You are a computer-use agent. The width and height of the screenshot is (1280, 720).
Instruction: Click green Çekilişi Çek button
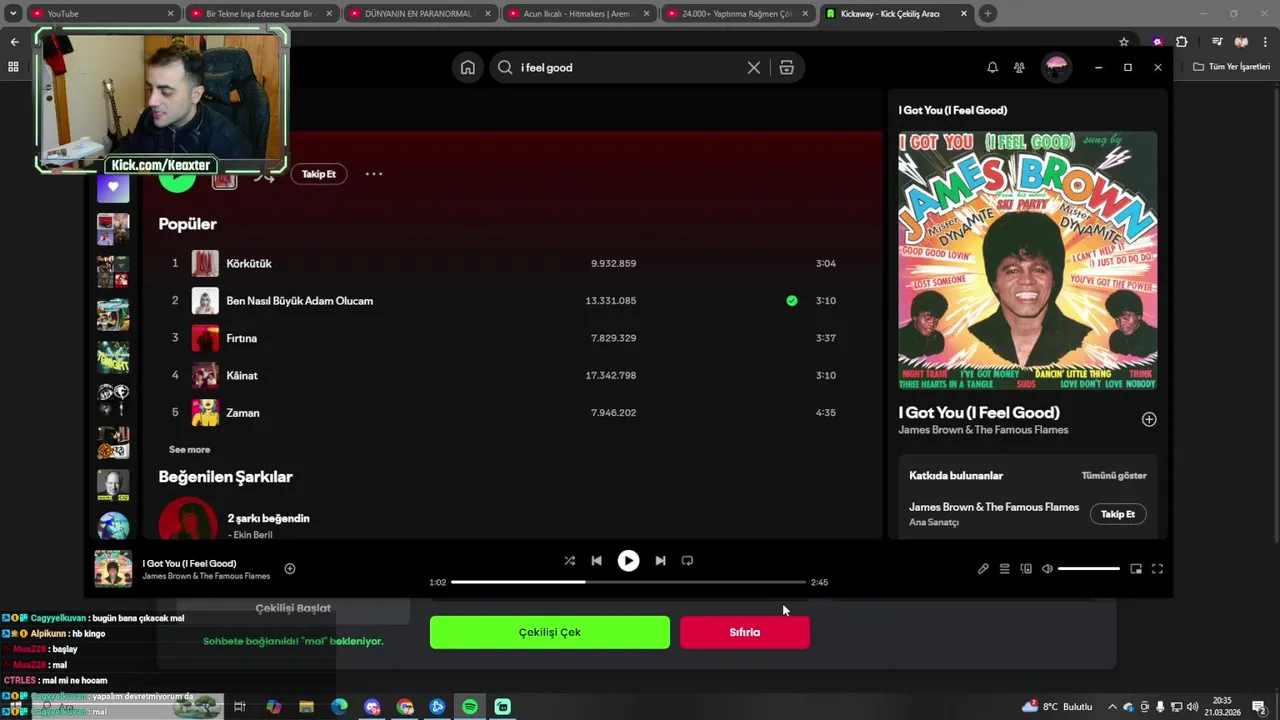tap(550, 632)
